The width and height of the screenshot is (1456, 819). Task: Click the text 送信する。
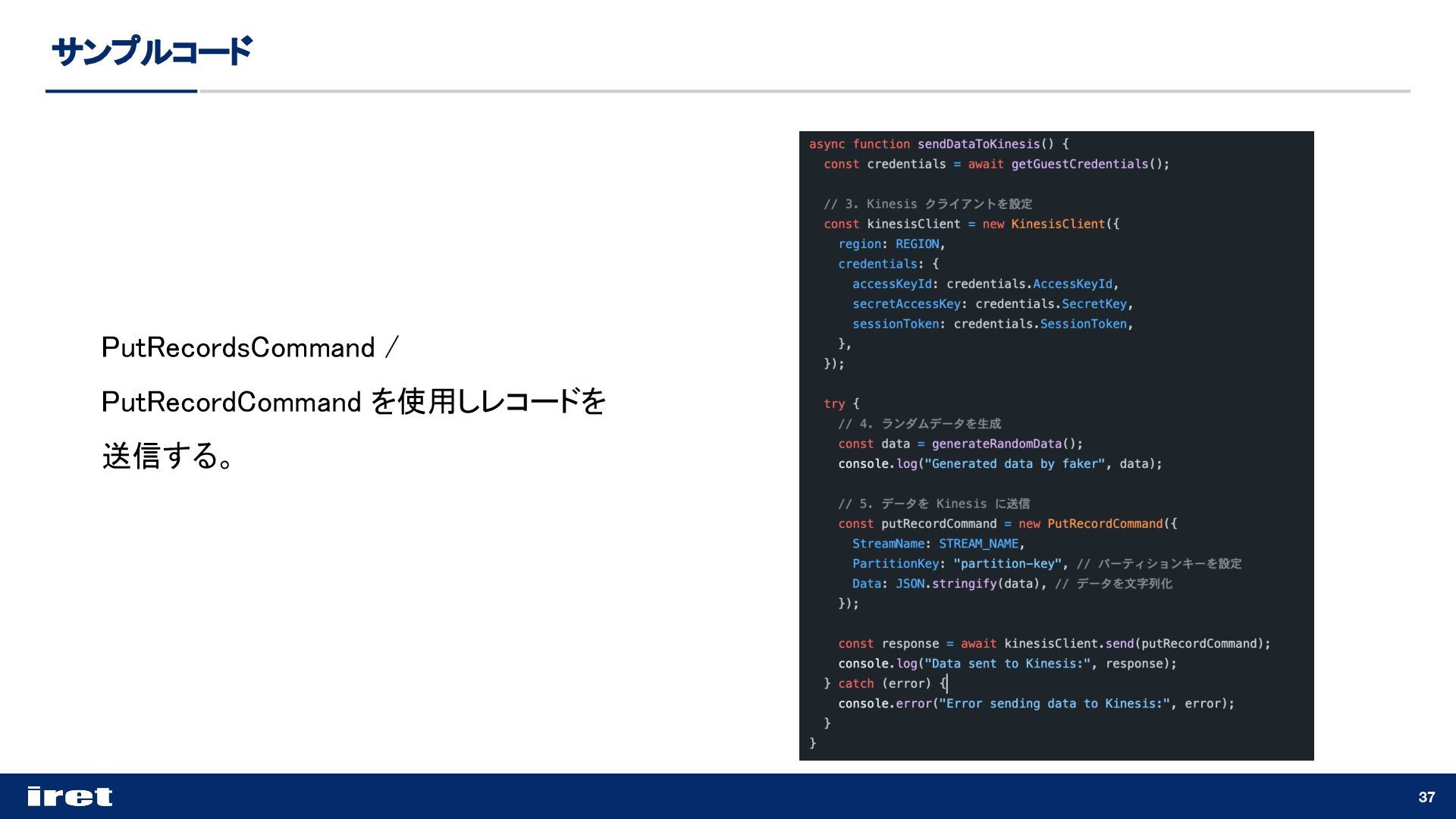168,457
